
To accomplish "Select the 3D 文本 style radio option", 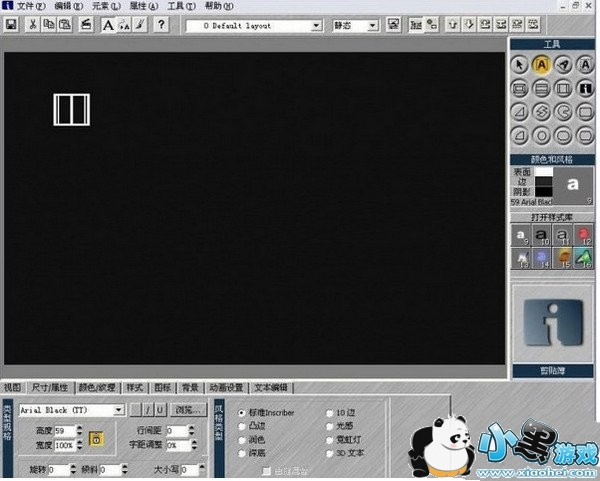I will click(x=331, y=451).
